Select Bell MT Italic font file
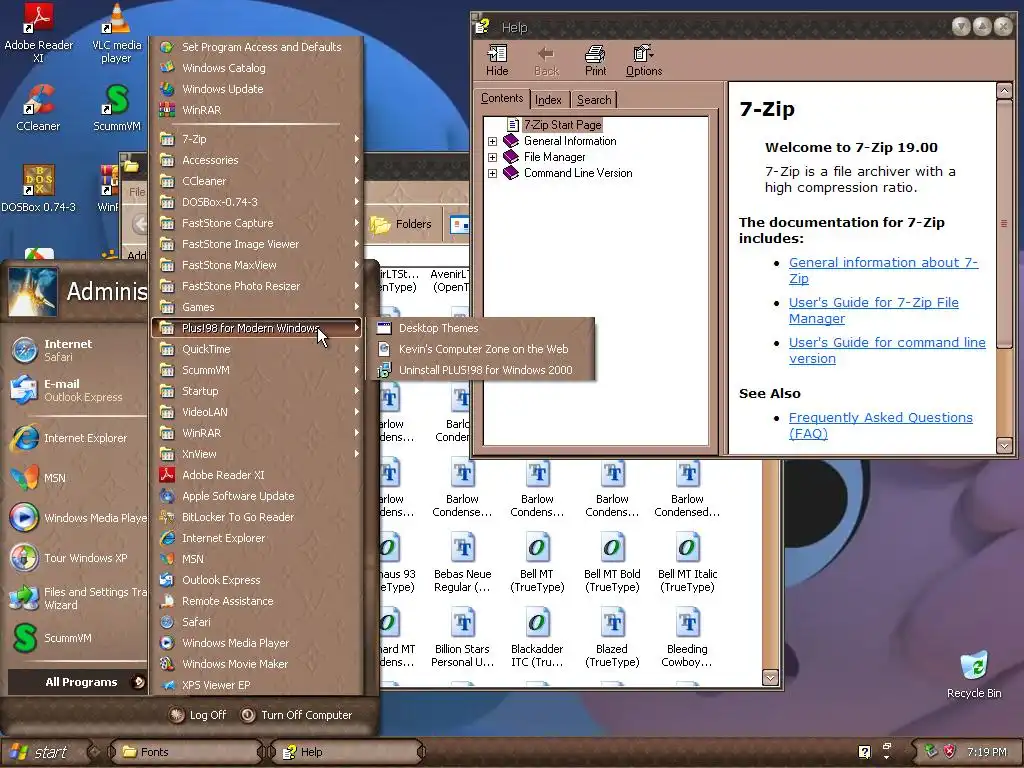 click(687, 562)
